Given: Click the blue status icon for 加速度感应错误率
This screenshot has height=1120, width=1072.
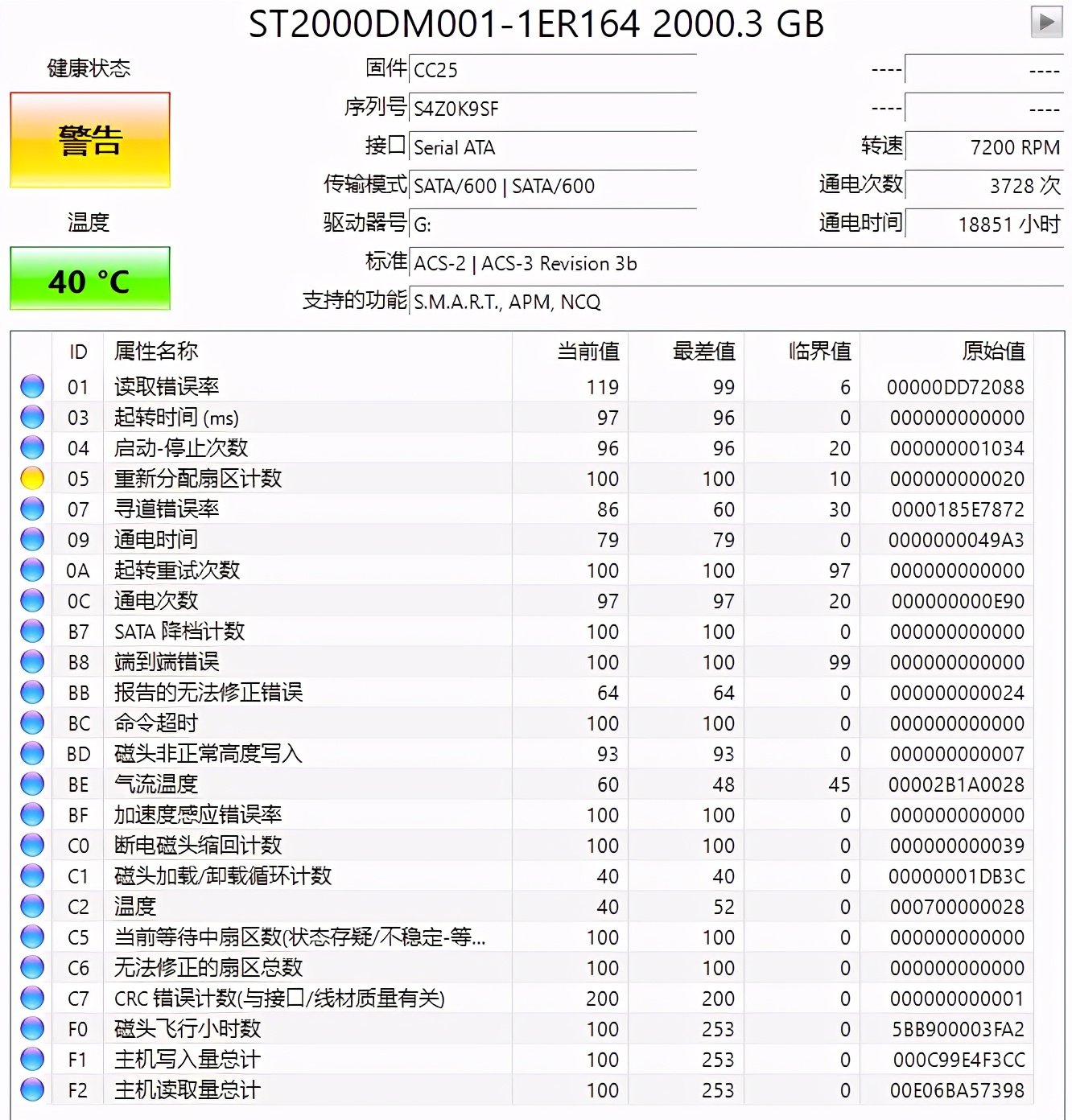Looking at the screenshot, I should (32, 815).
